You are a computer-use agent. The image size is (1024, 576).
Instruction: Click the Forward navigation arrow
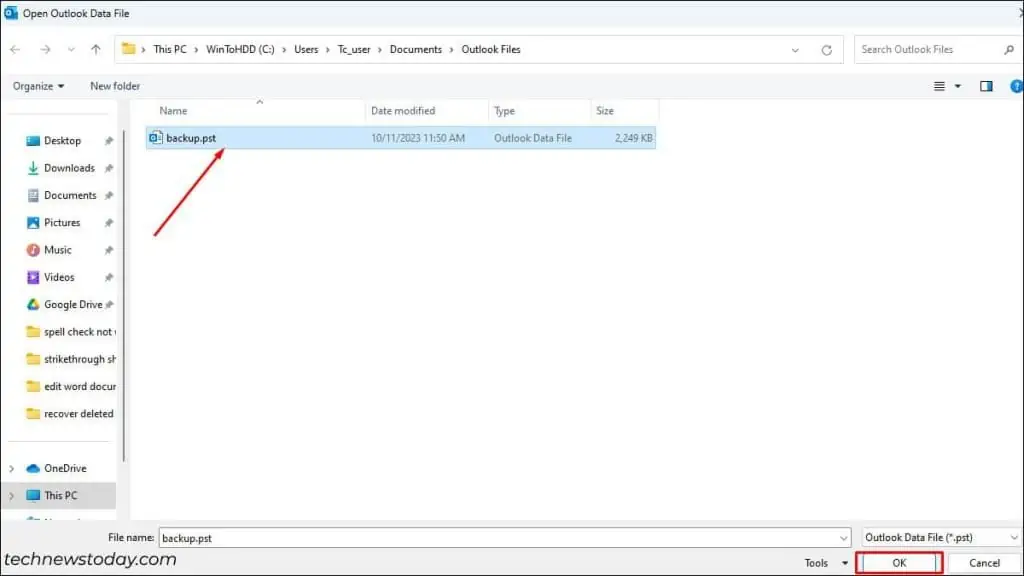[46, 48]
